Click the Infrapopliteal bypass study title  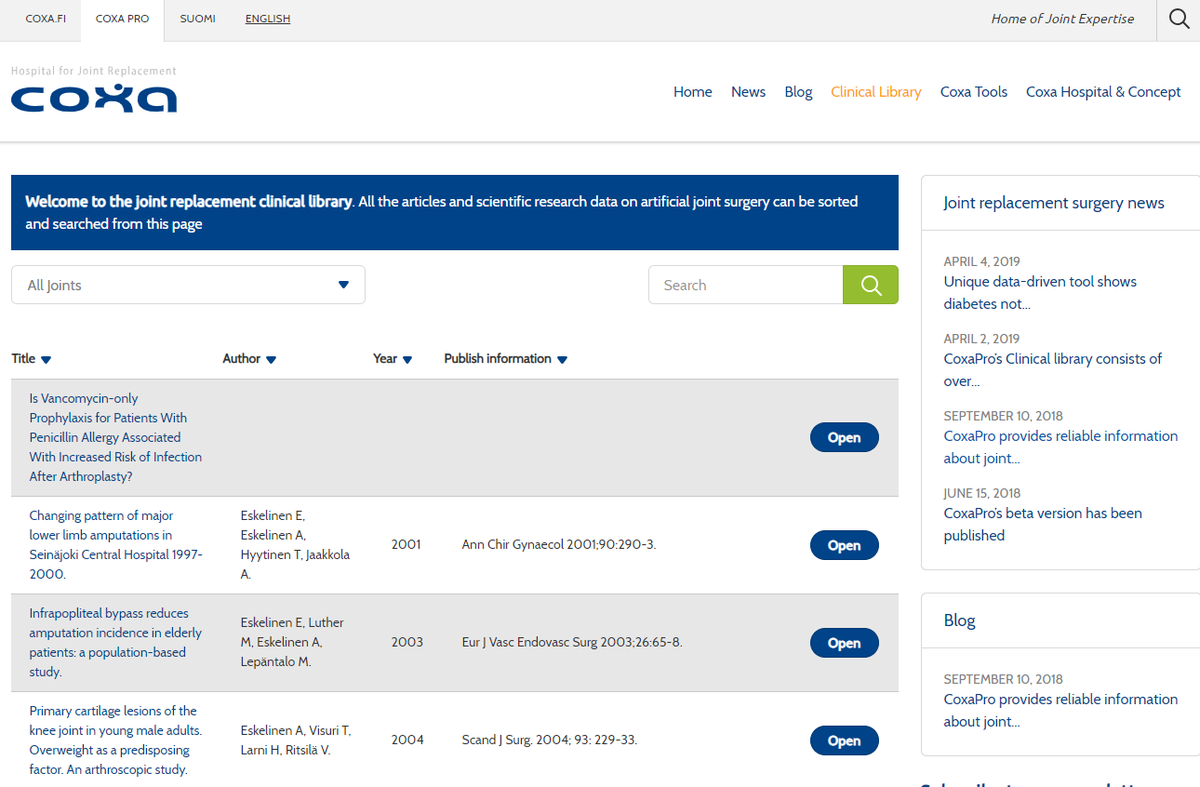115,643
